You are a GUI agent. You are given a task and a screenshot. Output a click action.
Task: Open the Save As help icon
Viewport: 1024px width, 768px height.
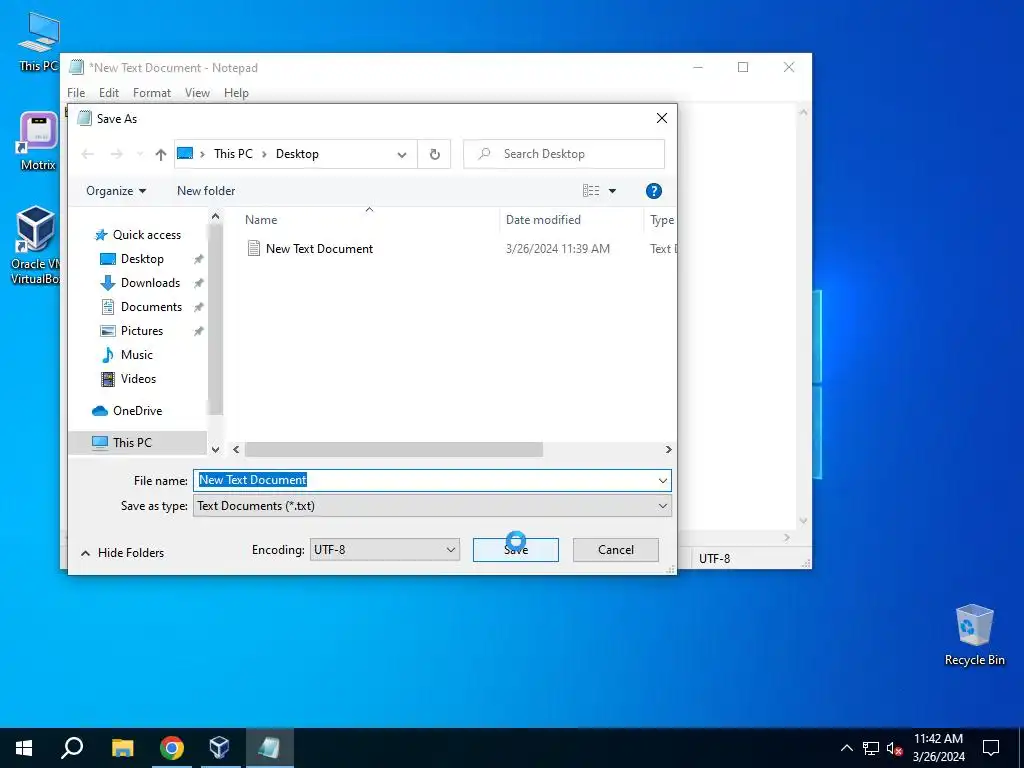click(x=653, y=191)
